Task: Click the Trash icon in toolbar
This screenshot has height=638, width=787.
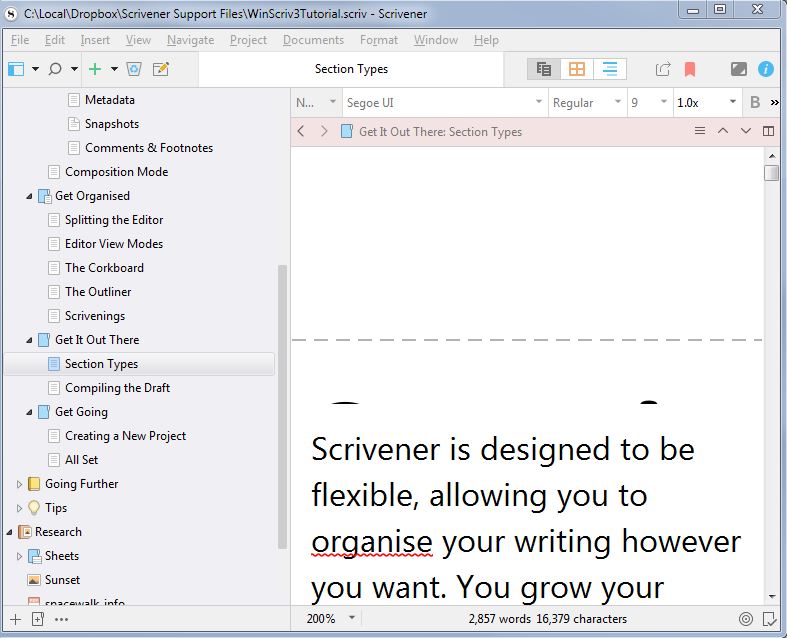Action: point(134,69)
